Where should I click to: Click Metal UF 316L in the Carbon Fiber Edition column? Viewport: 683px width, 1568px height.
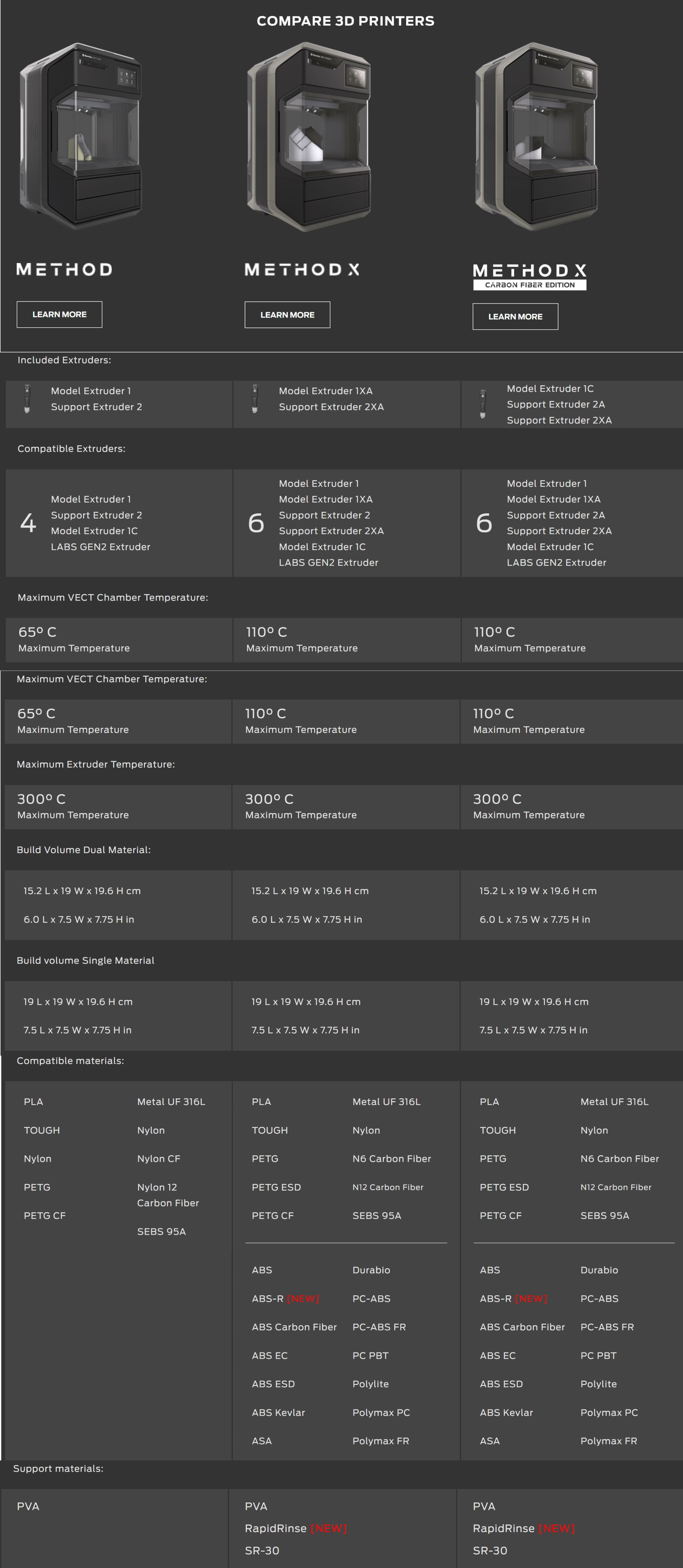(x=614, y=1102)
